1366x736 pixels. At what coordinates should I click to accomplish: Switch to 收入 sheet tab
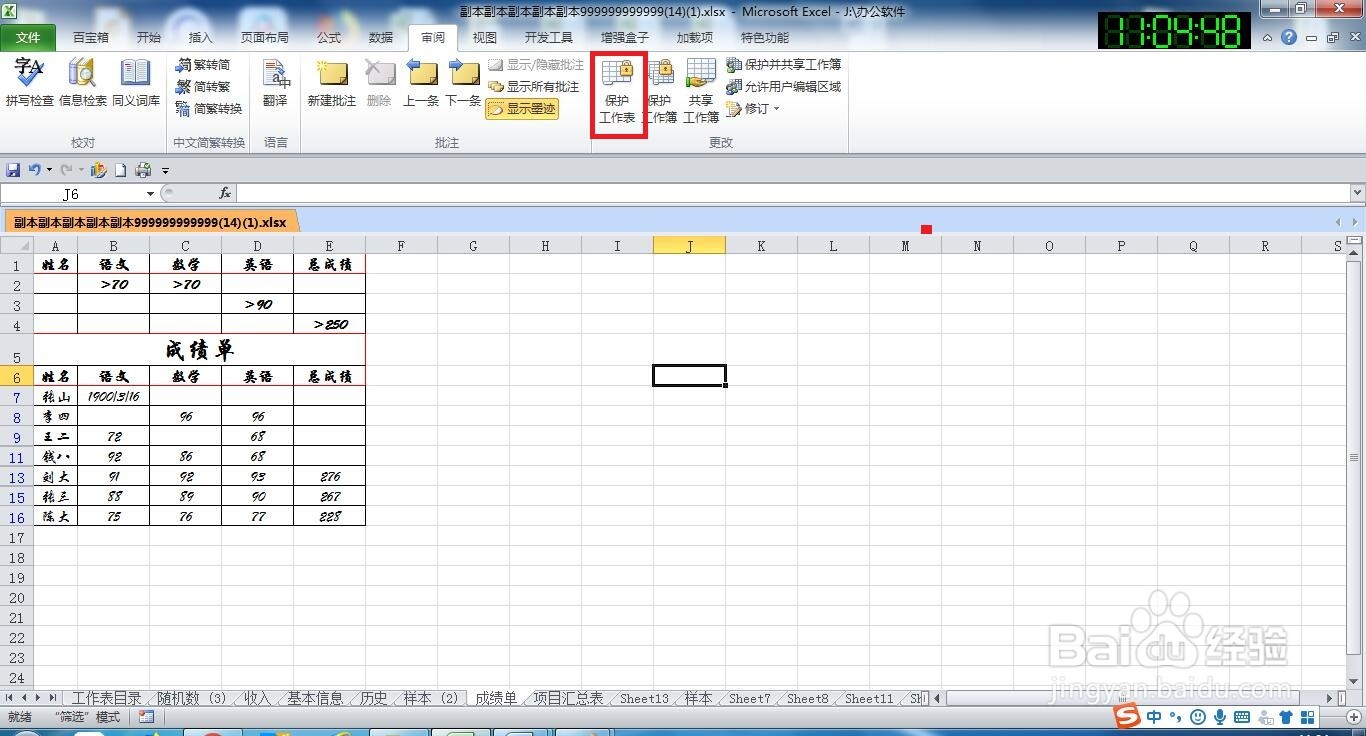coord(257,698)
